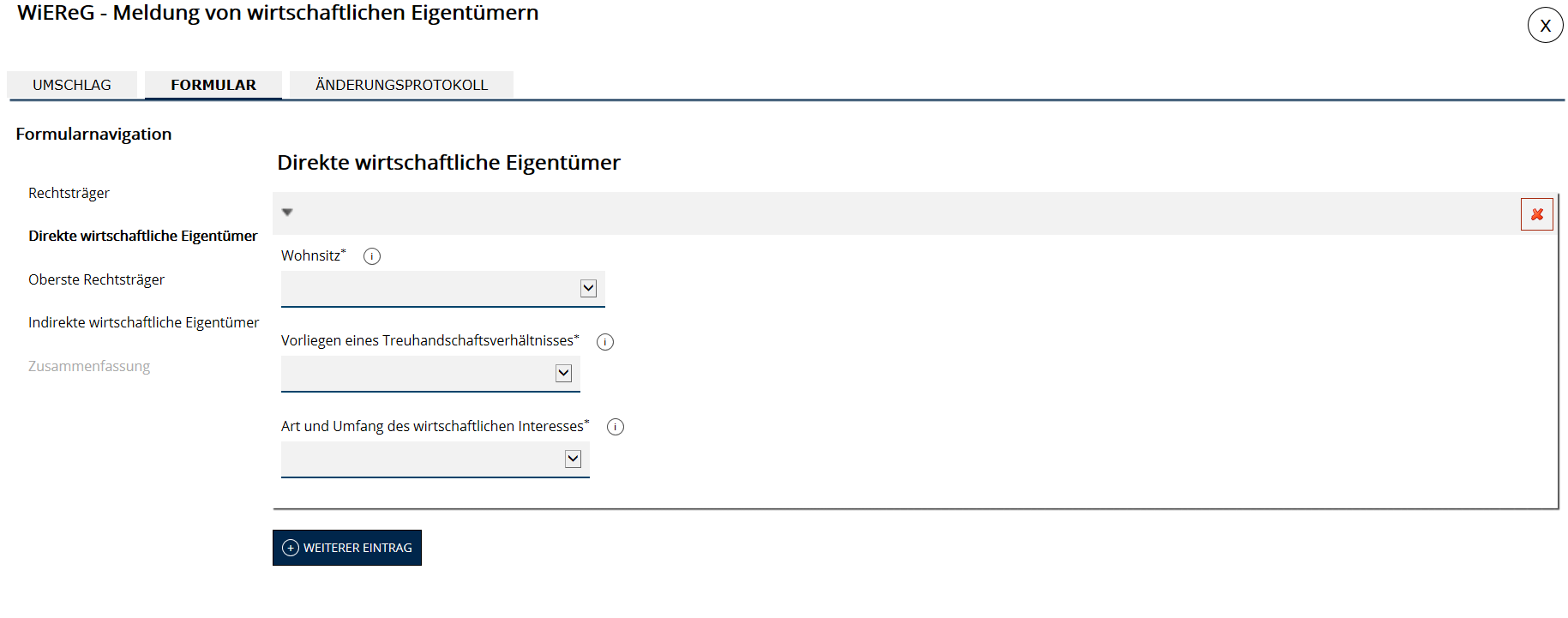Navigate to Rechtsträger section
Screen dimensions: 1568x618
[x=69, y=193]
